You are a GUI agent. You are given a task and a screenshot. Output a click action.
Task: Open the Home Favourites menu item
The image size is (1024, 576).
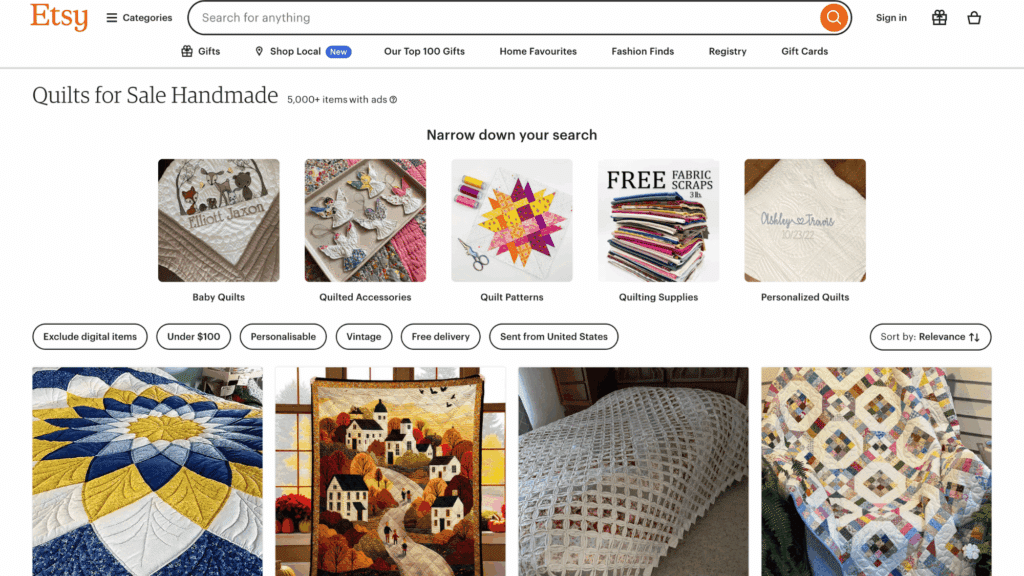[x=537, y=51]
